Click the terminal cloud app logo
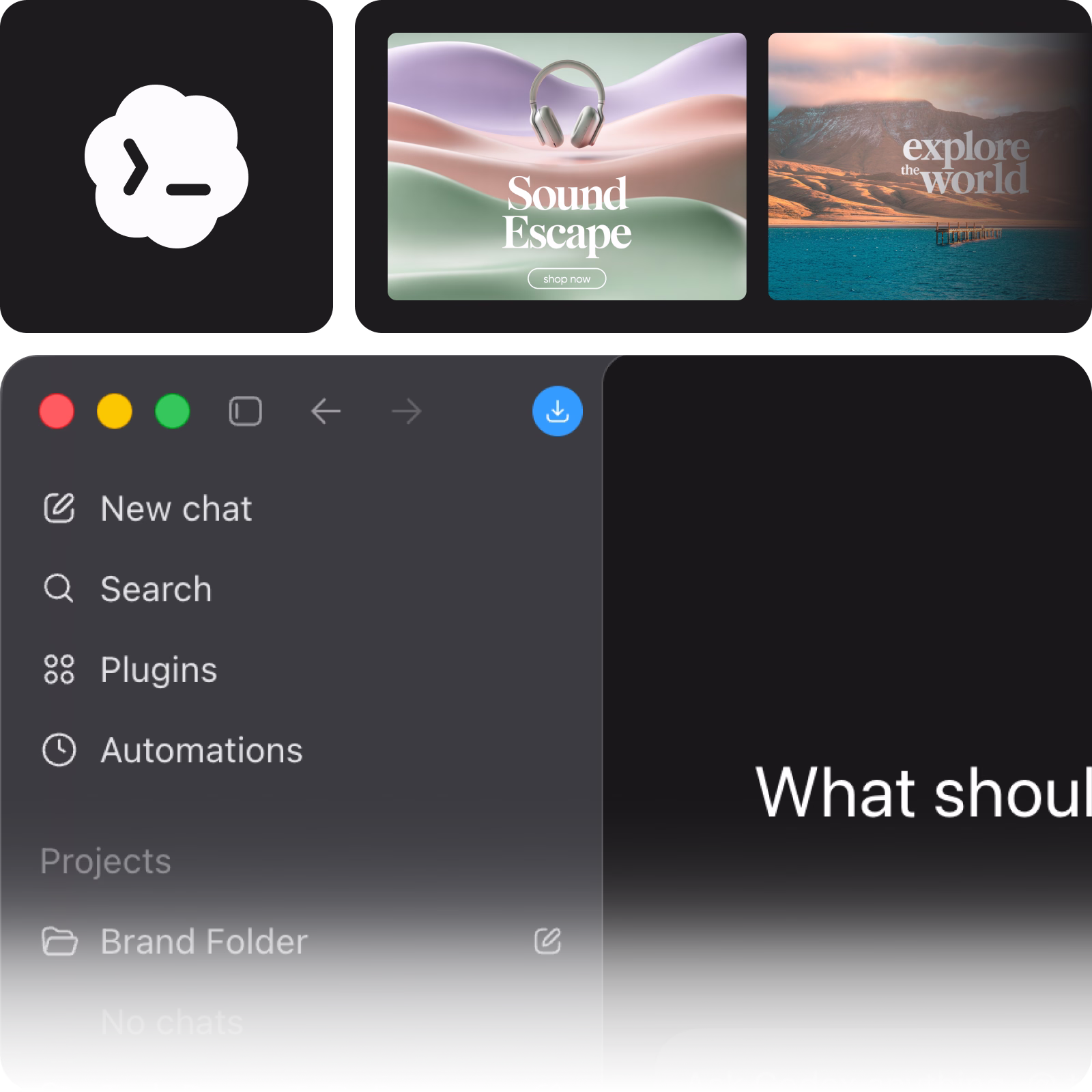The image size is (1092, 1092). [167, 166]
